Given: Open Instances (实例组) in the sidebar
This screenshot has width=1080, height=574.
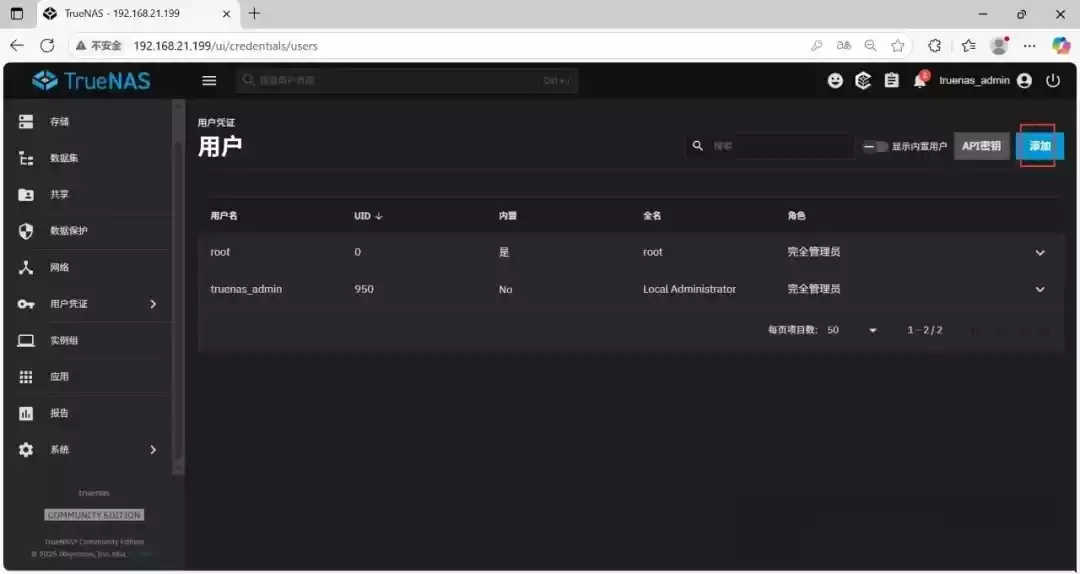Looking at the screenshot, I should click(87, 340).
